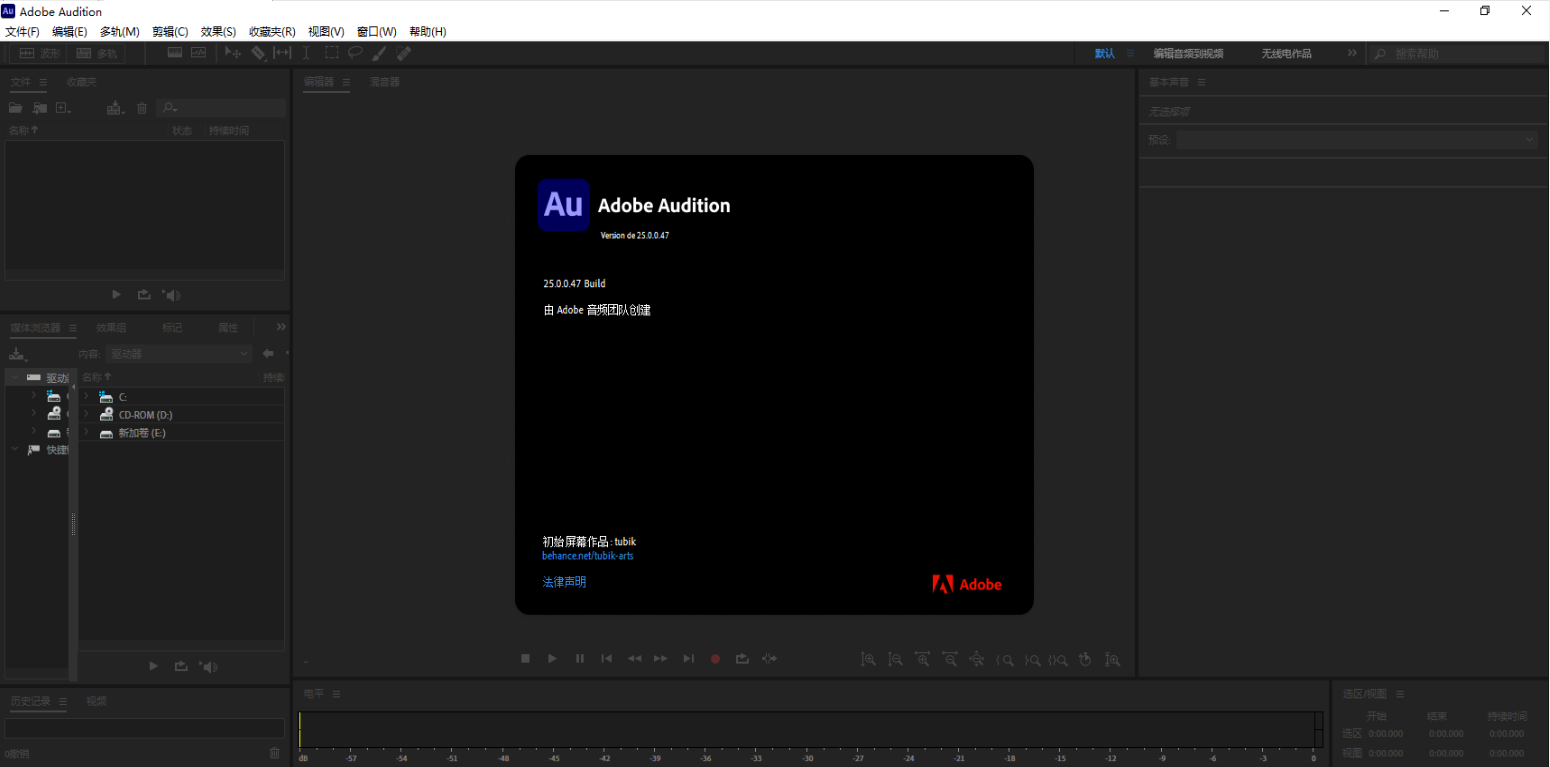Click Zoom Out Full icon

(977, 659)
